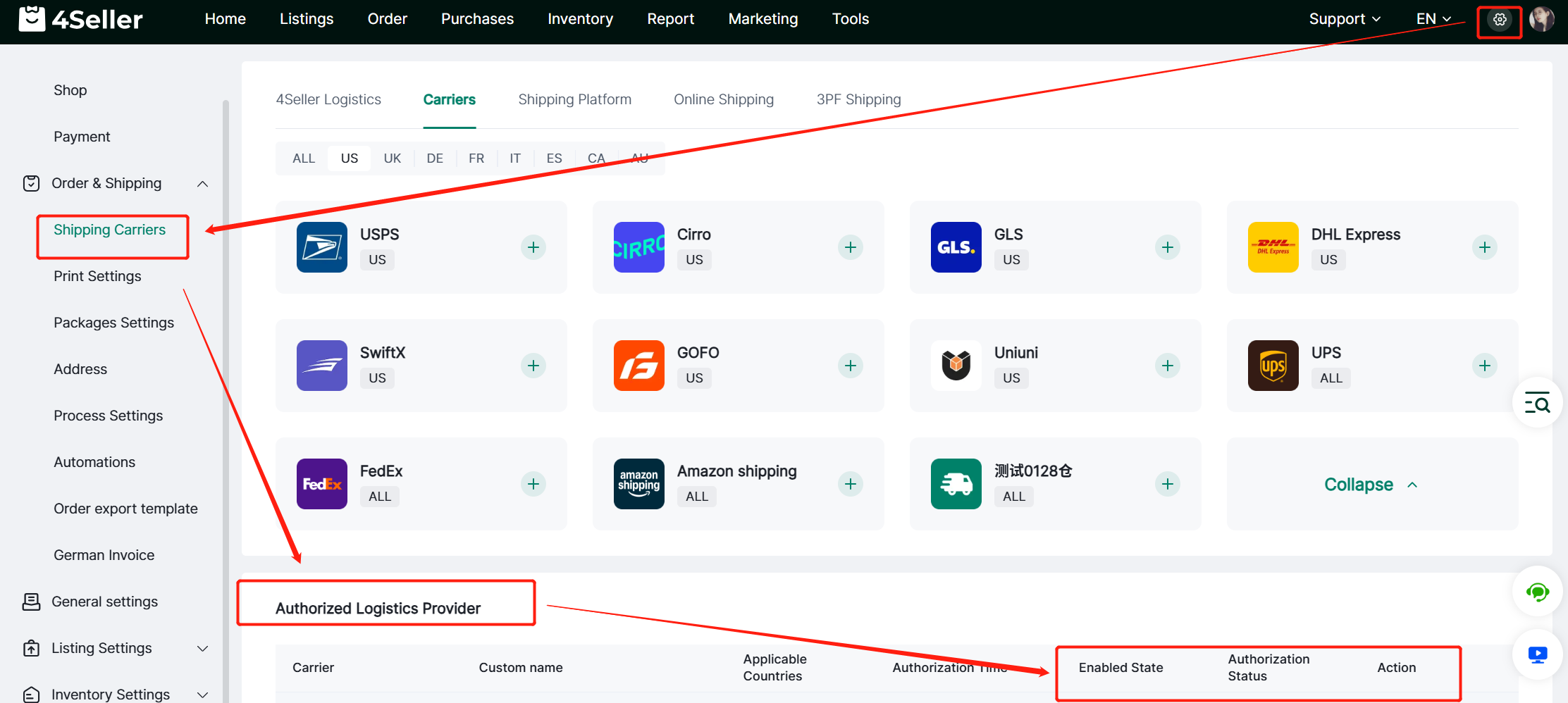Open the Inventory menu
The image size is (1568, 703).
tap(580, 19)
